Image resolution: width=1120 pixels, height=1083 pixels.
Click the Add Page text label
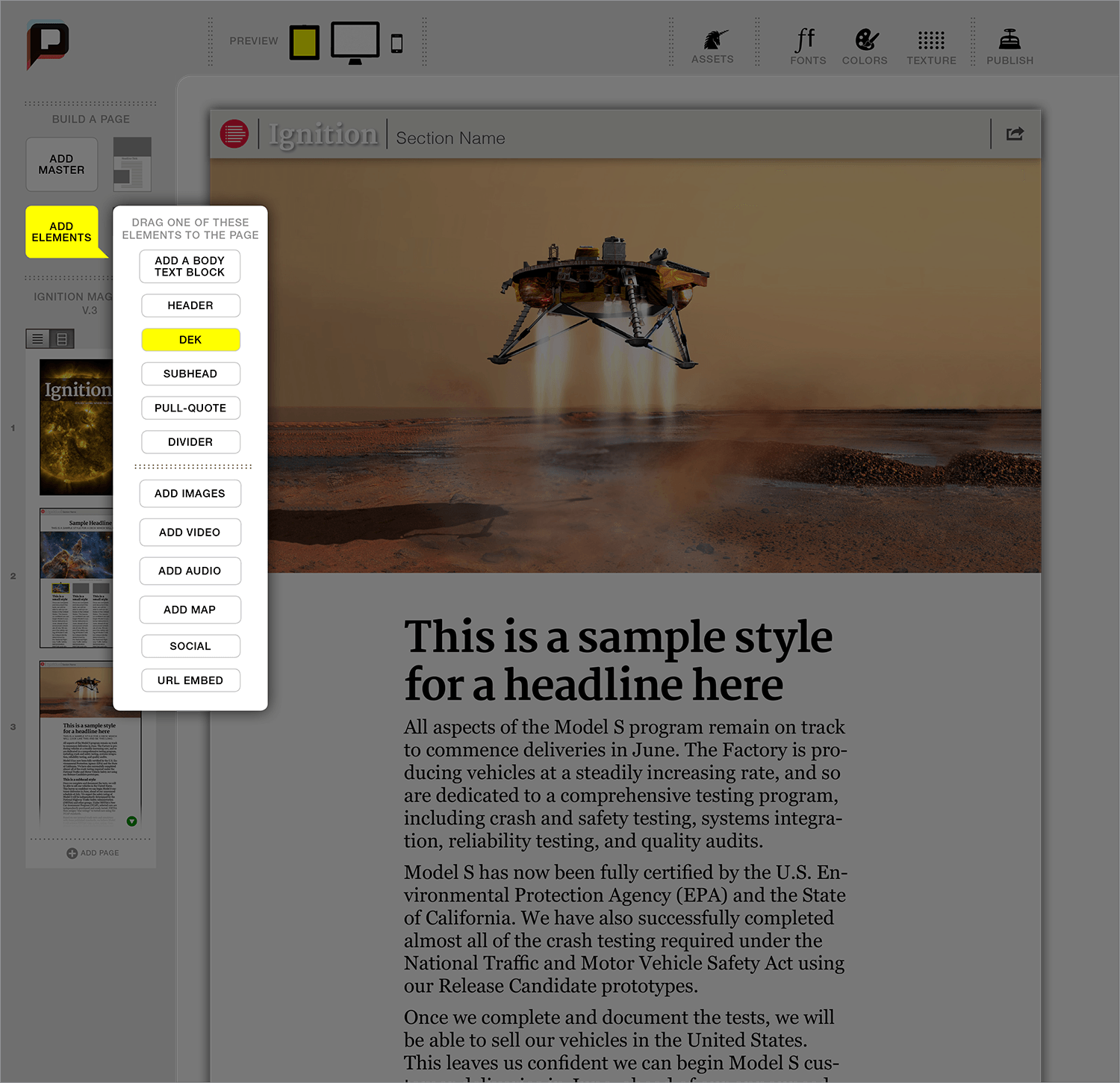point(99,853)
